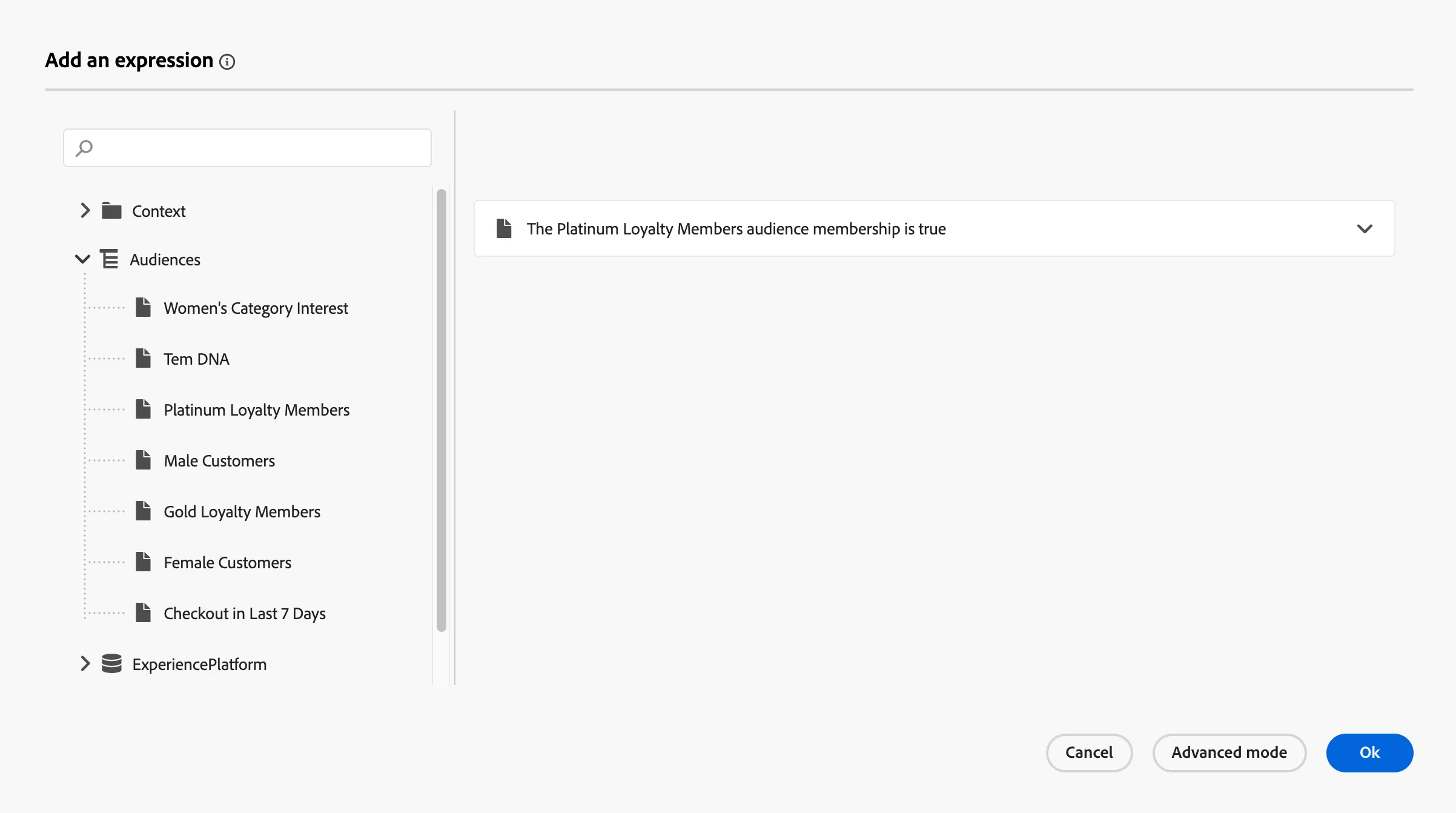Click the tree panel vertical scrollbar
The width and height of the screenshot is (1456, 813).
point(442,410)
